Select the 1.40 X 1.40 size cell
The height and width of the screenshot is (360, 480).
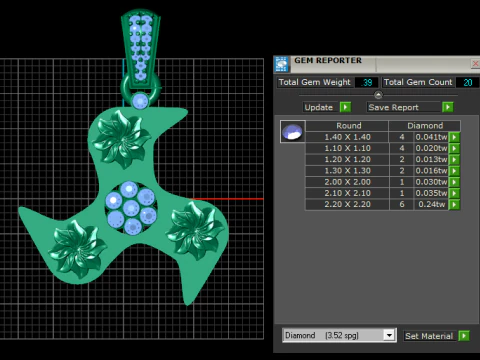347,137
